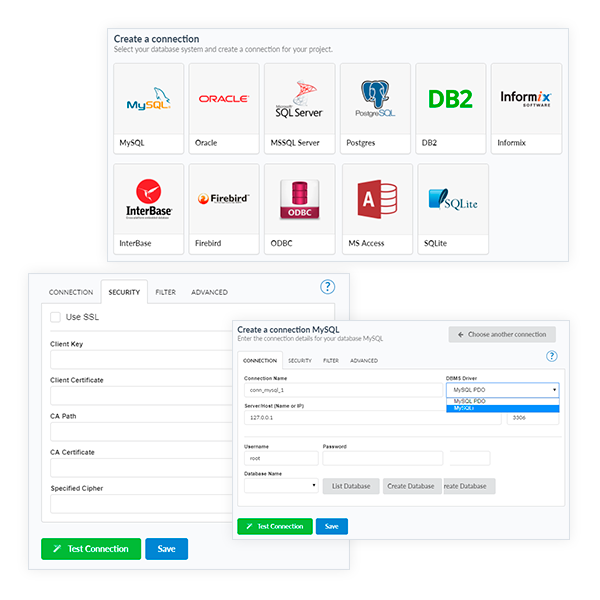Choose the Oracle database tile

point(224,100)
